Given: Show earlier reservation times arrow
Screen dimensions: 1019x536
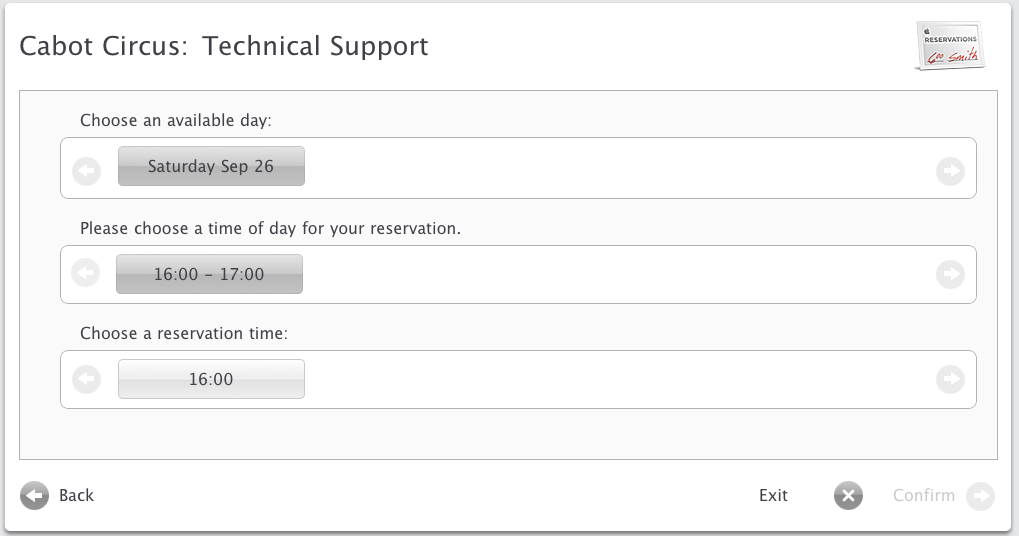Looking at the screenshot, I should coord(87,379).
